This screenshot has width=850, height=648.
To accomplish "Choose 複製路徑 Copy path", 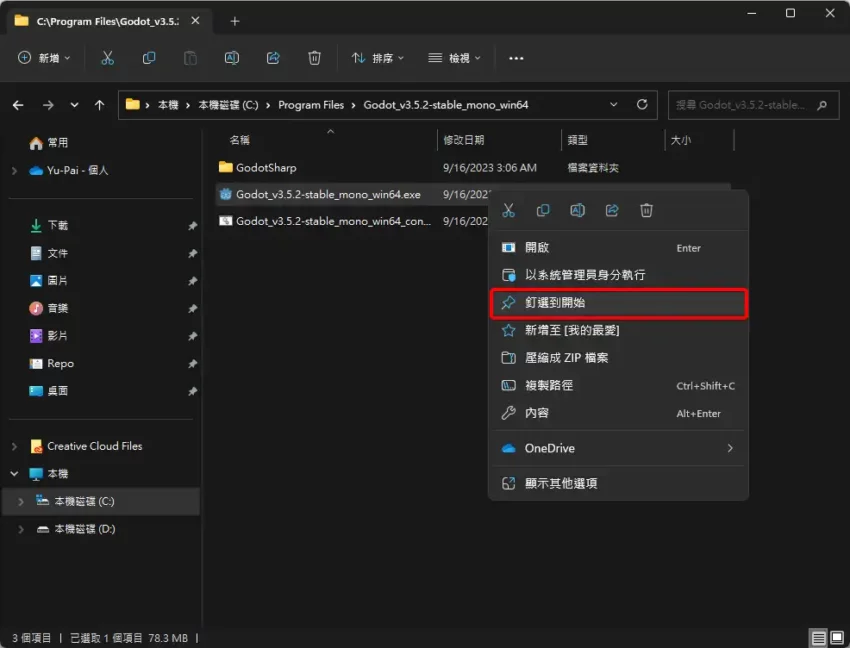I will coord(619,386).
